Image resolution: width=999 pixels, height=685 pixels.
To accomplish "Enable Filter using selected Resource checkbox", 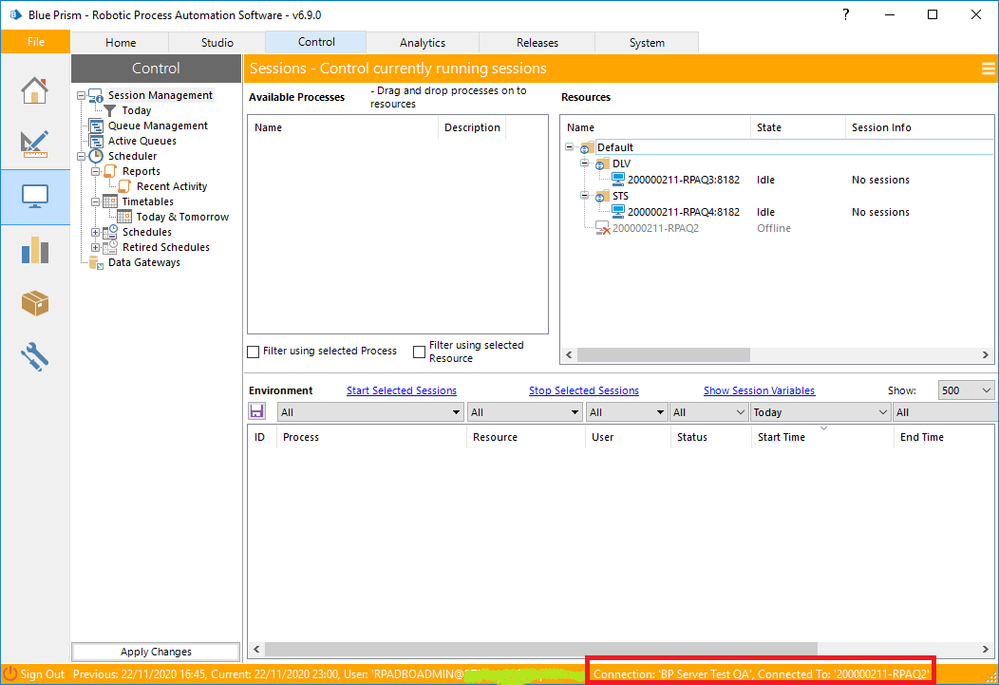I will tap(420, 352).
